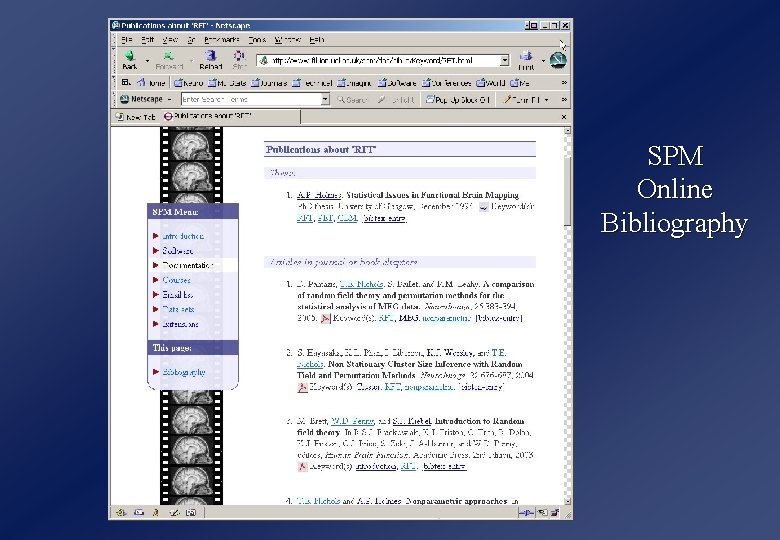This screenshot has width=780, height=540.
Task: Show more search toolbar items via chevron
Action: pyautogui.click(x=564, y=99)
